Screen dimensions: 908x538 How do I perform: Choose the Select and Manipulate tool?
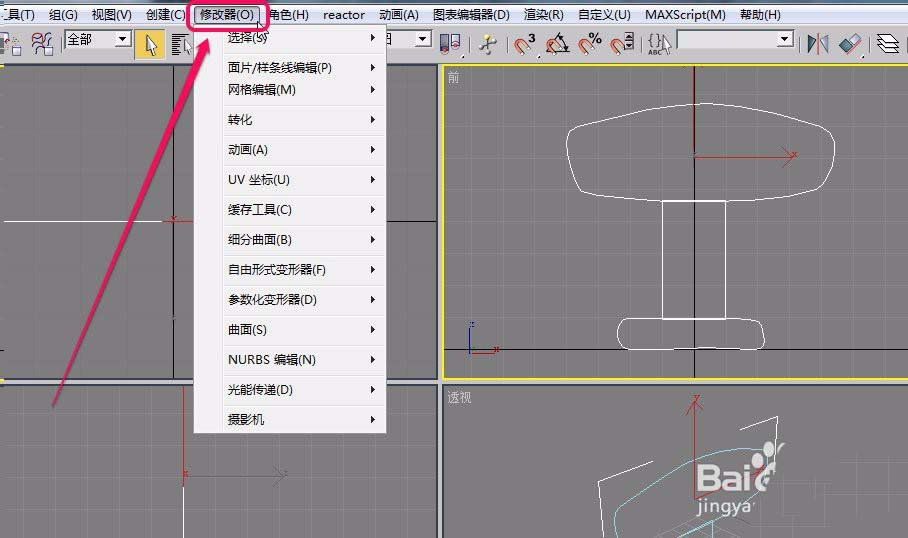pos(488,44)
